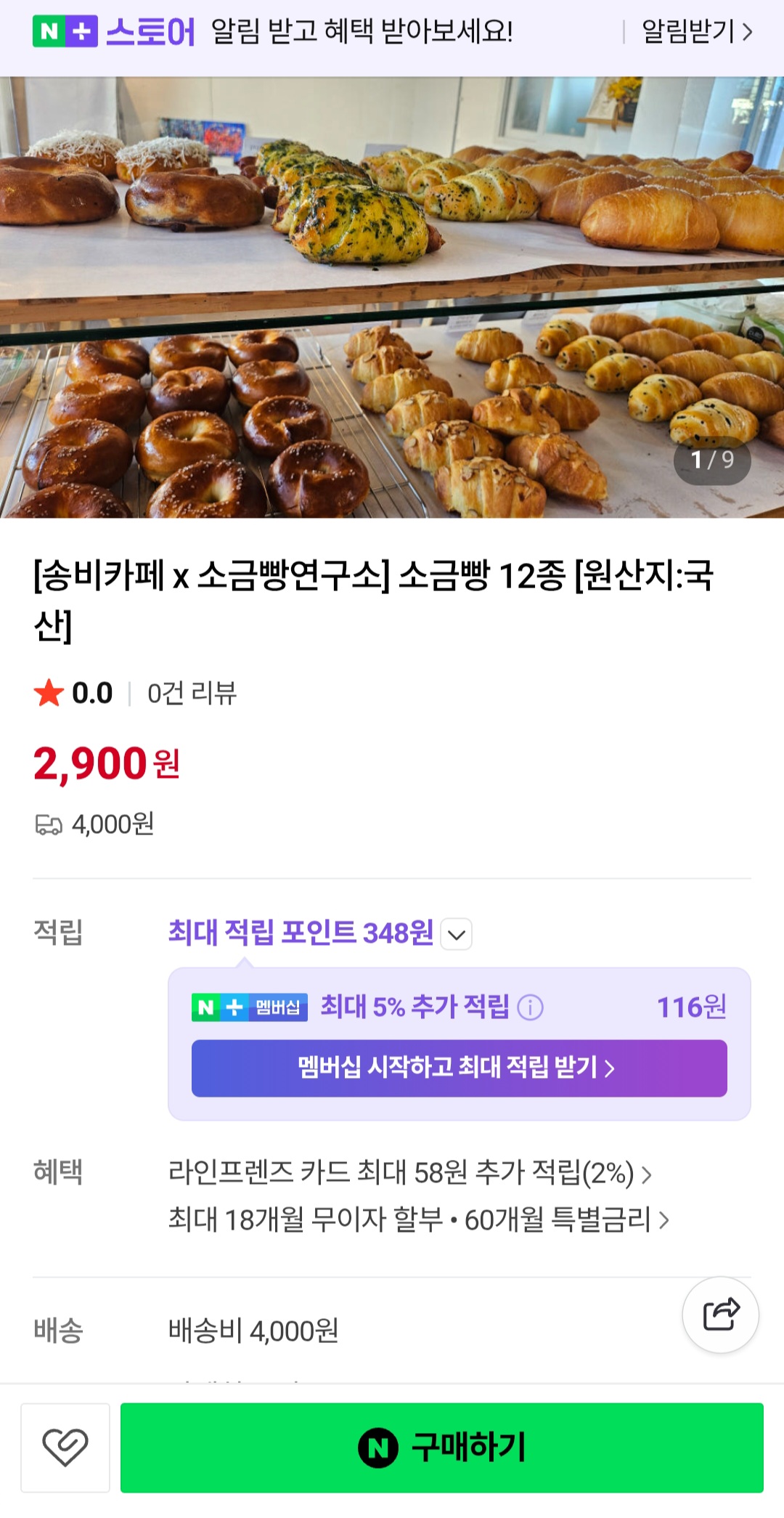Toggle the wishlist heart icon

(65, 1447)
